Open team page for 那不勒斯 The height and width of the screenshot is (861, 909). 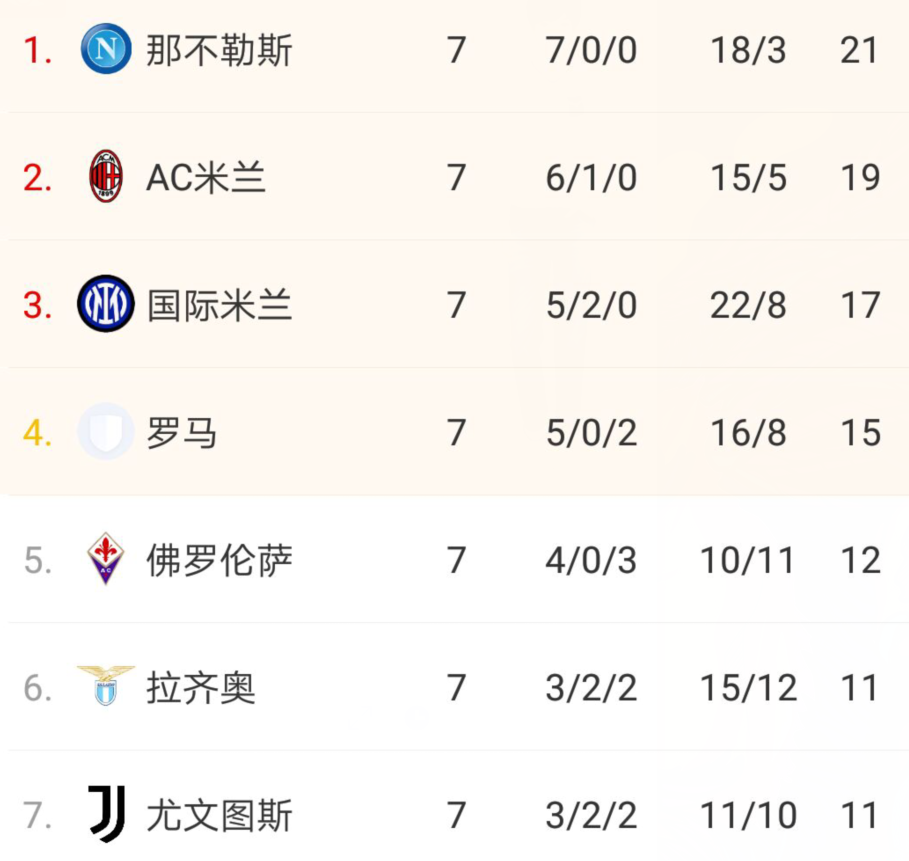219,50
